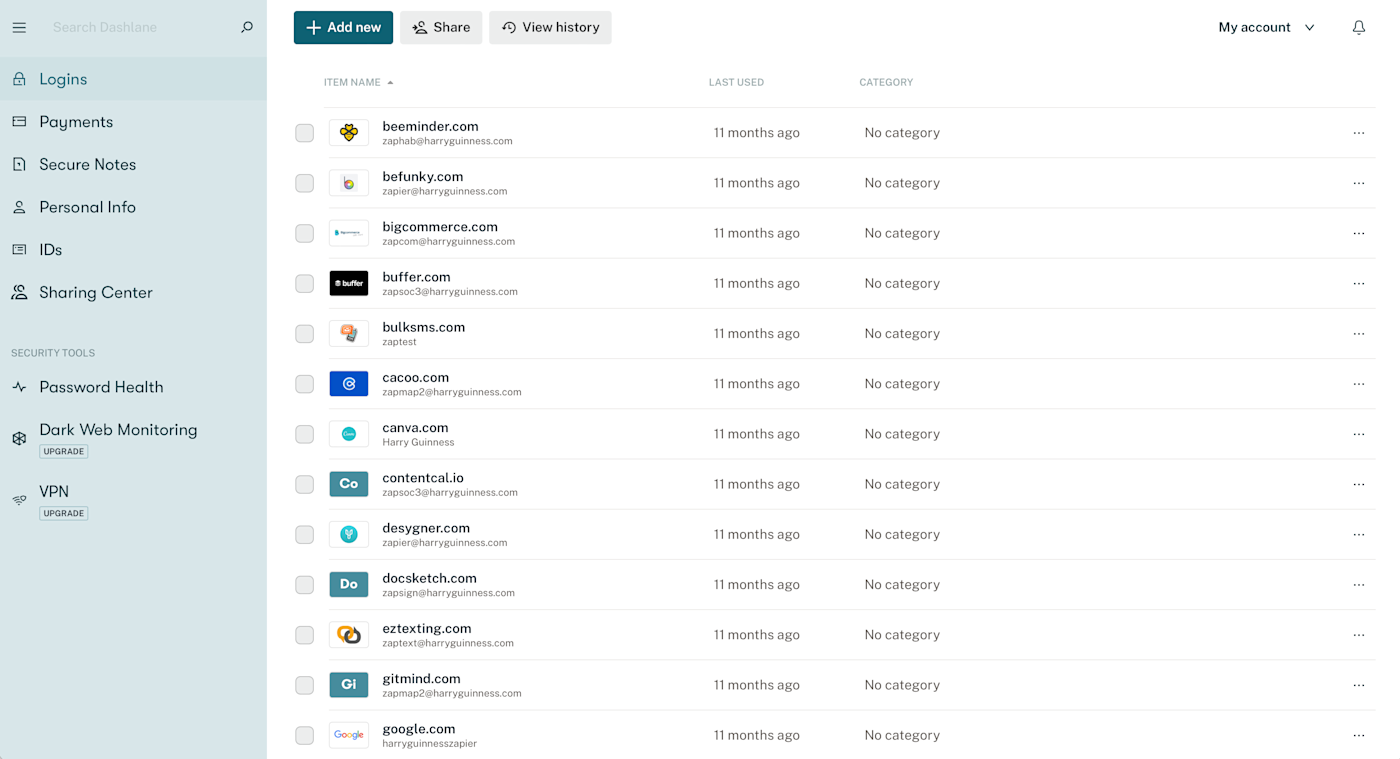The height and width of the screenshot is (759, 1400).
Task: Click the befunky.com site logo
Action: click(x=349, y=183)
